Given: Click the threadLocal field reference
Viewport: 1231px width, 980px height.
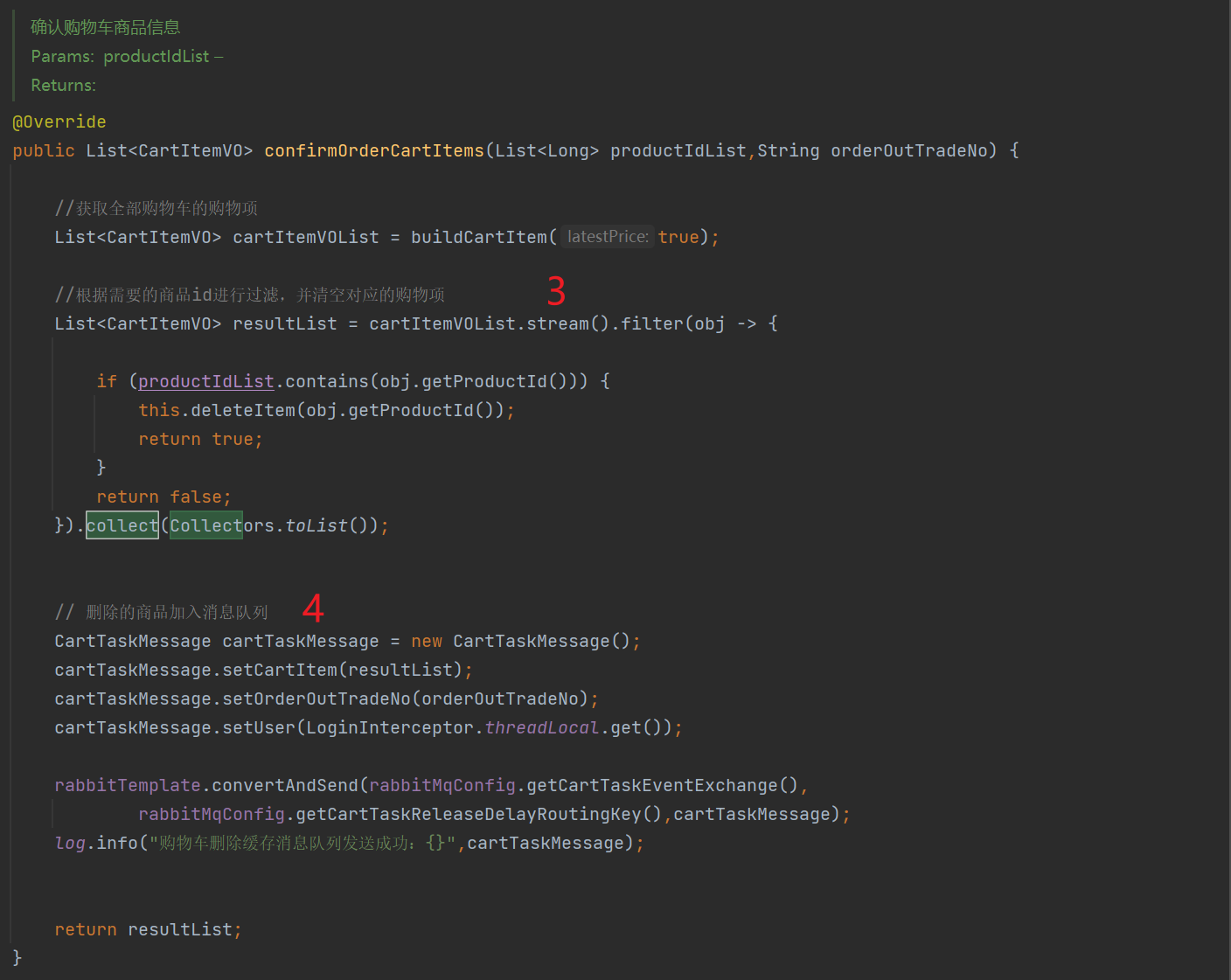Looking at the screenshot, I should point(542,727).
